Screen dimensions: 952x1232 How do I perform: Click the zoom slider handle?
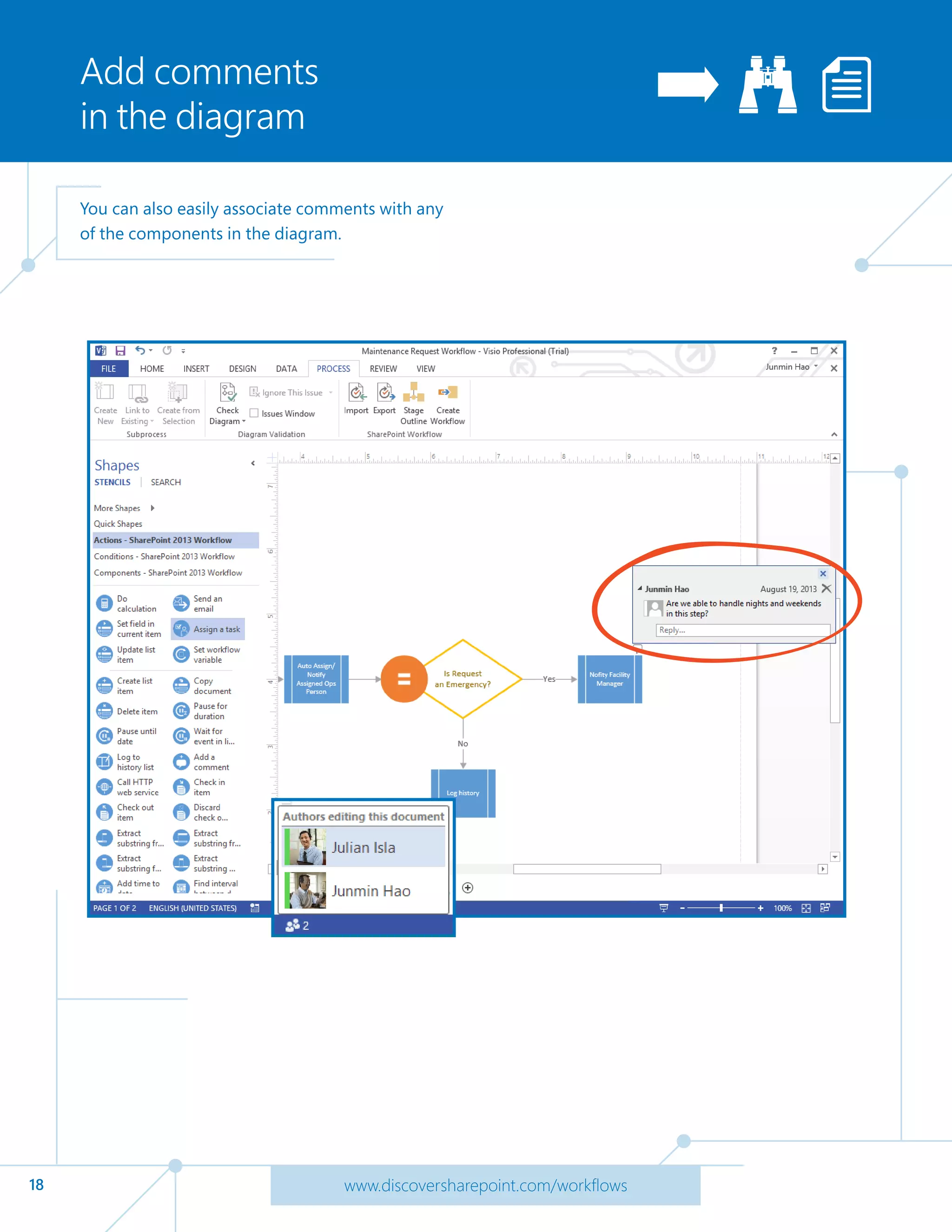721,907
